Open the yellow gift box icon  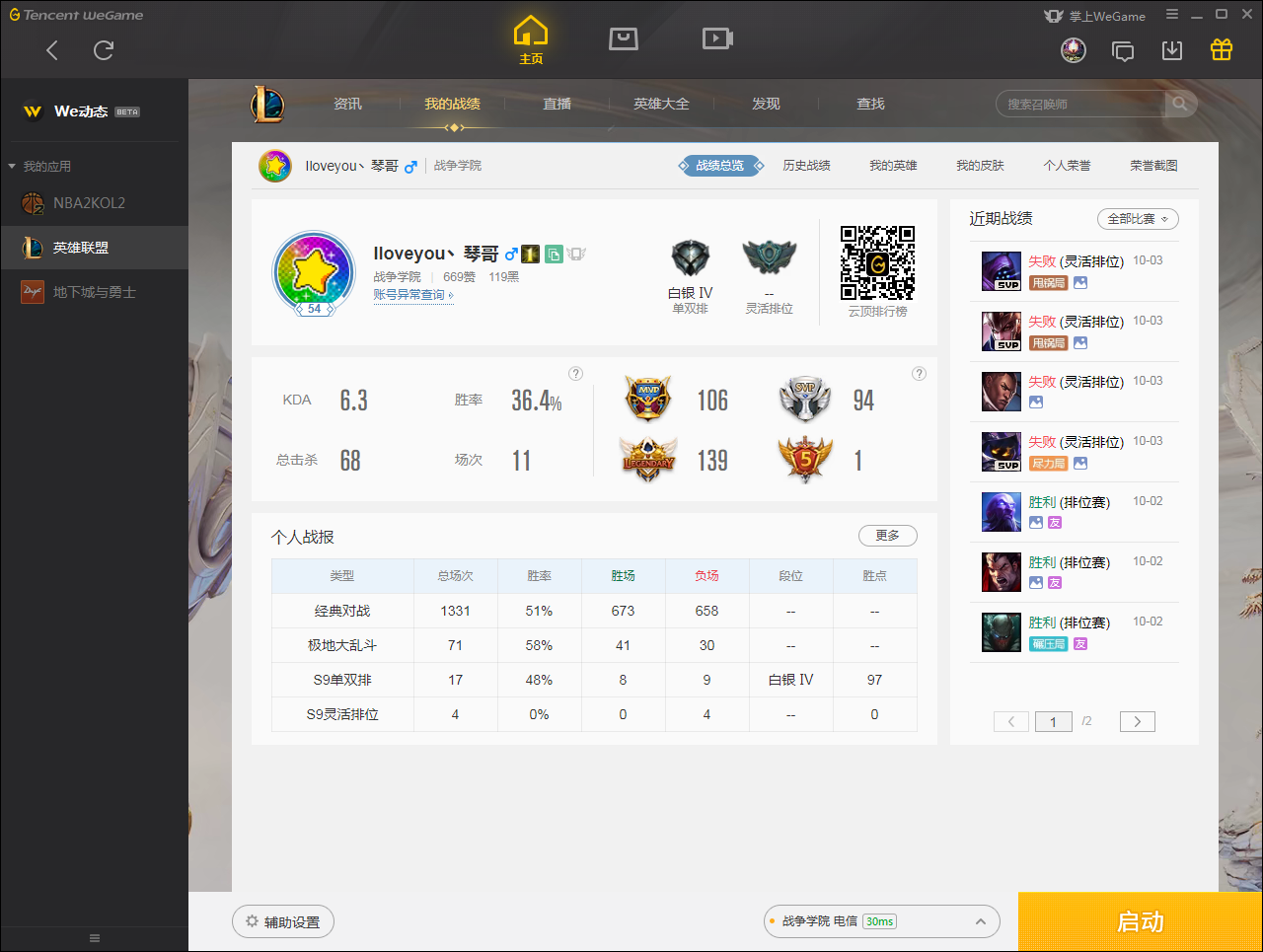pyautogui.click(x=1222, y=49)
